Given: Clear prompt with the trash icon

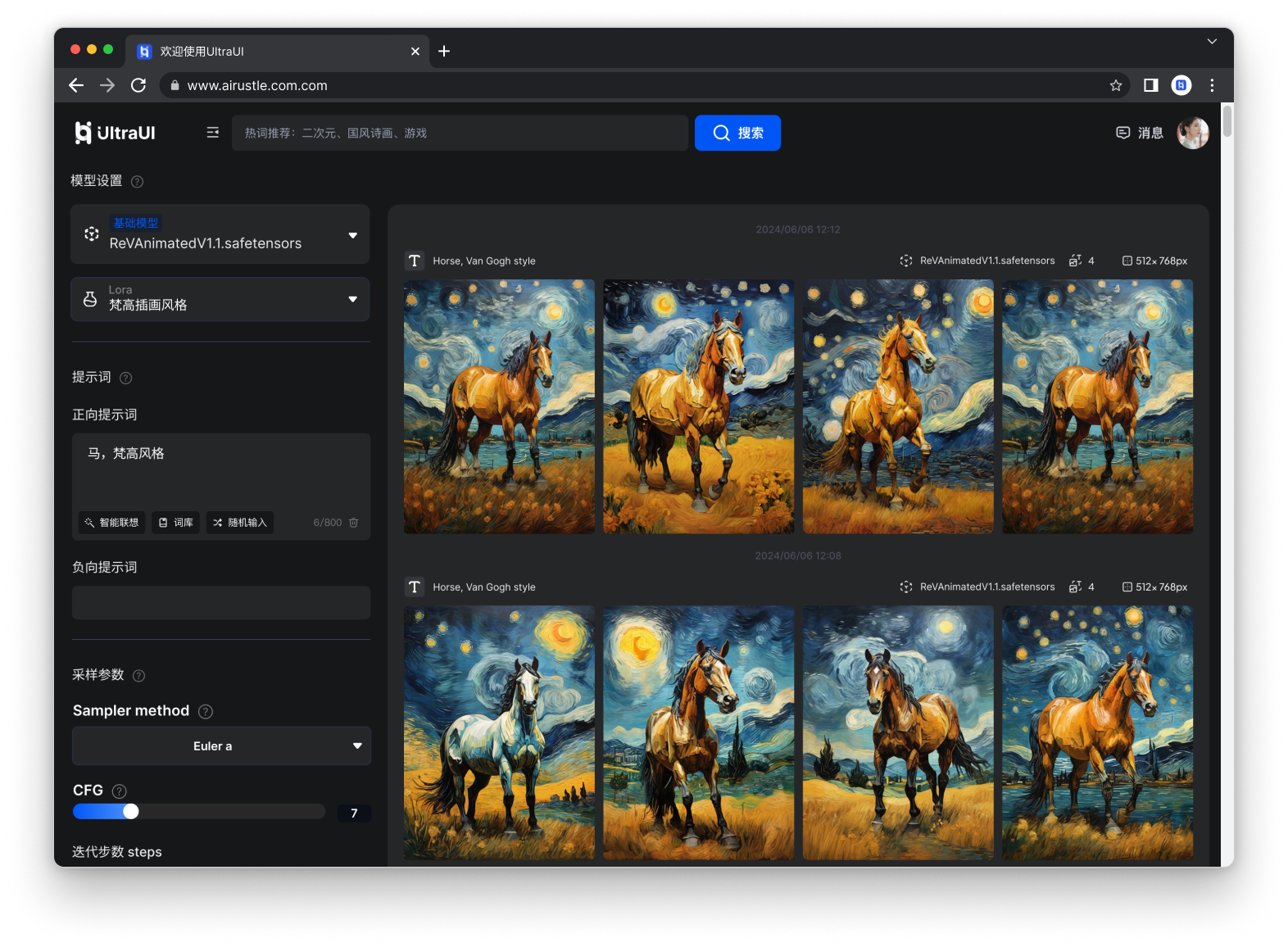Looking at the screenshot, I should coord(354,523).
